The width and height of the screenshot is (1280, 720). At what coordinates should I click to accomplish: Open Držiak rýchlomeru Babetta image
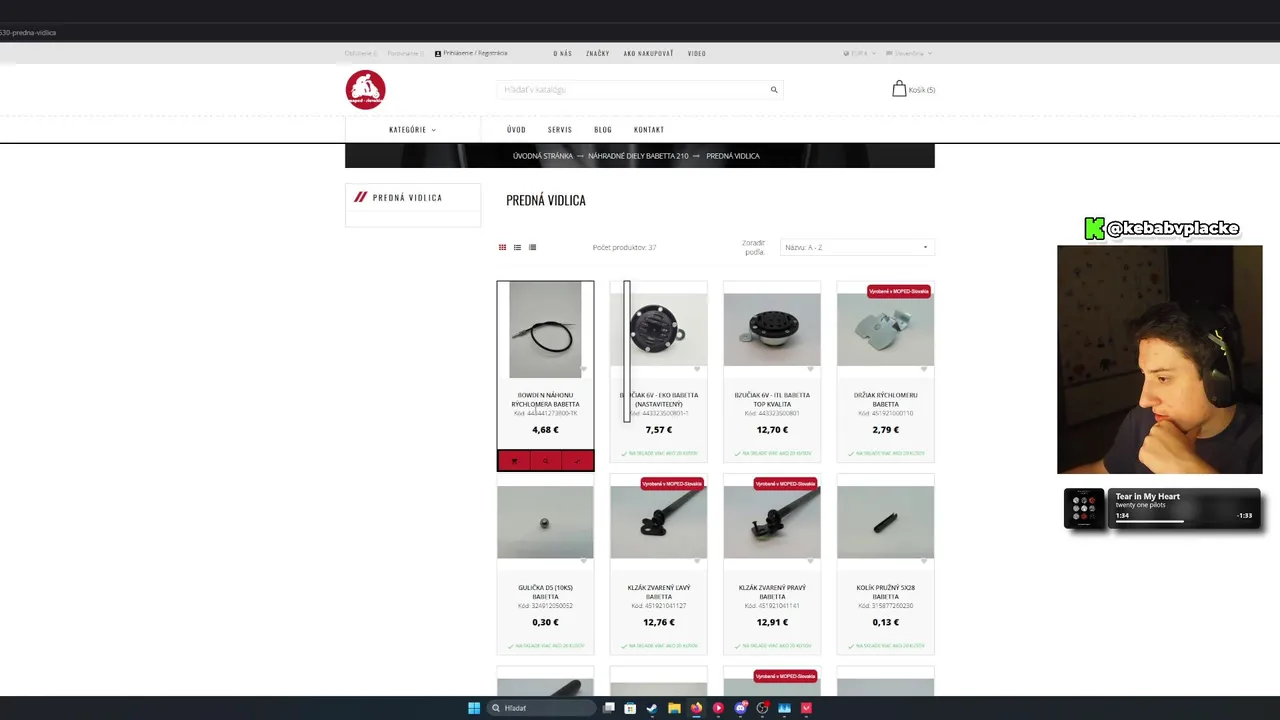(885, 329)
